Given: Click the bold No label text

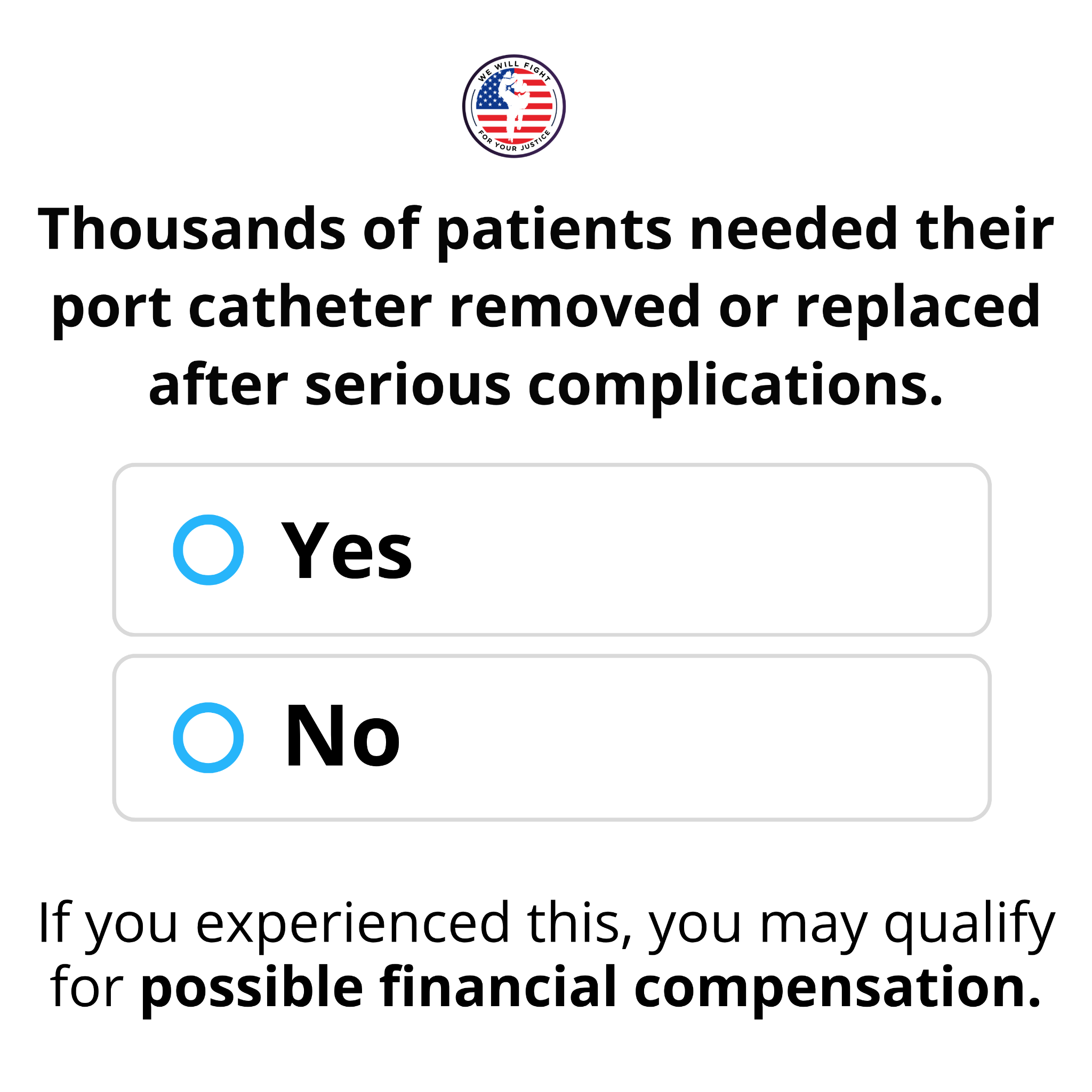Looking at the screenshot, I should (x=342, y=735).
